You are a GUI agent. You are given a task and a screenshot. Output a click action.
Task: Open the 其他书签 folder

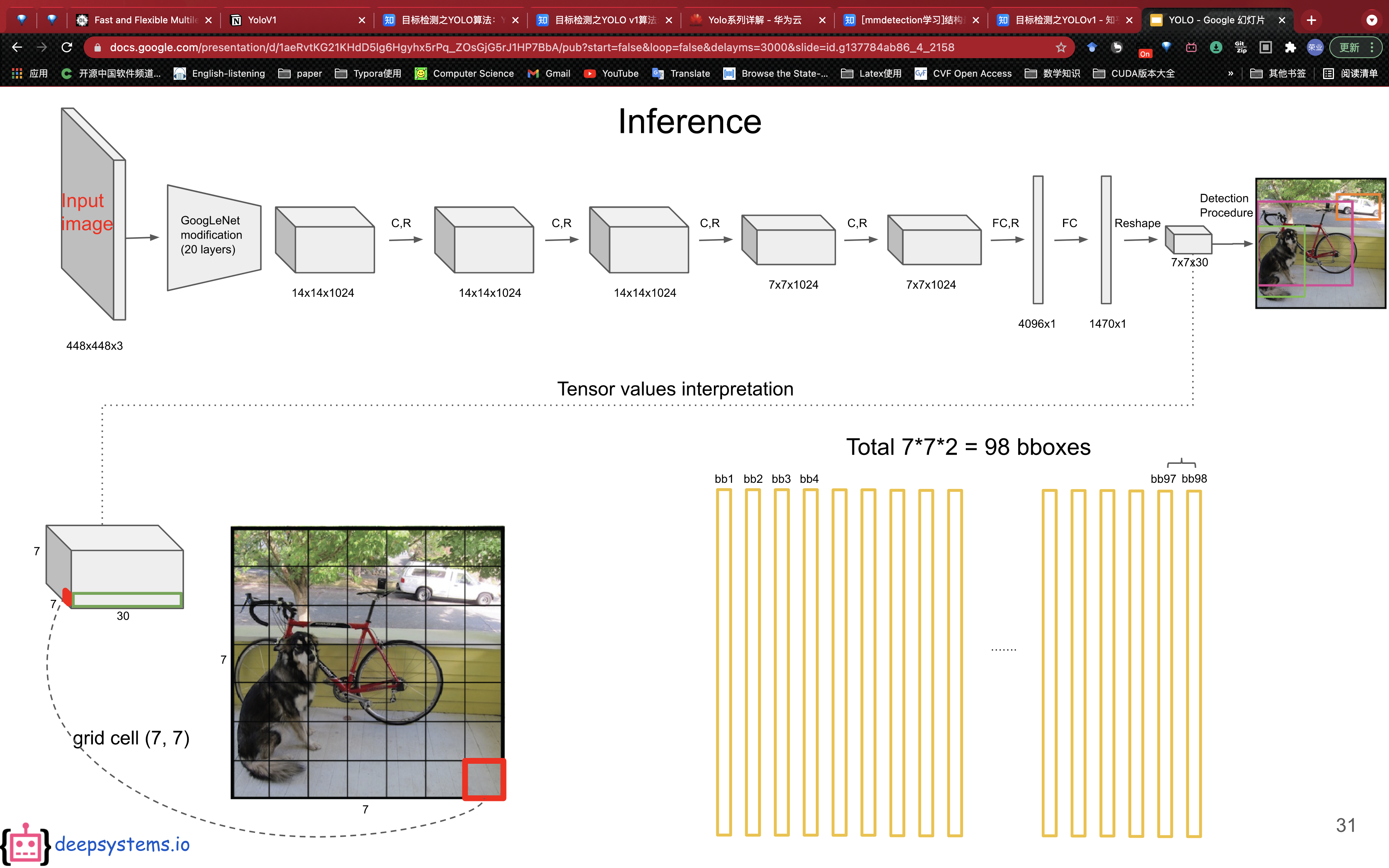tap(1278, 74)
